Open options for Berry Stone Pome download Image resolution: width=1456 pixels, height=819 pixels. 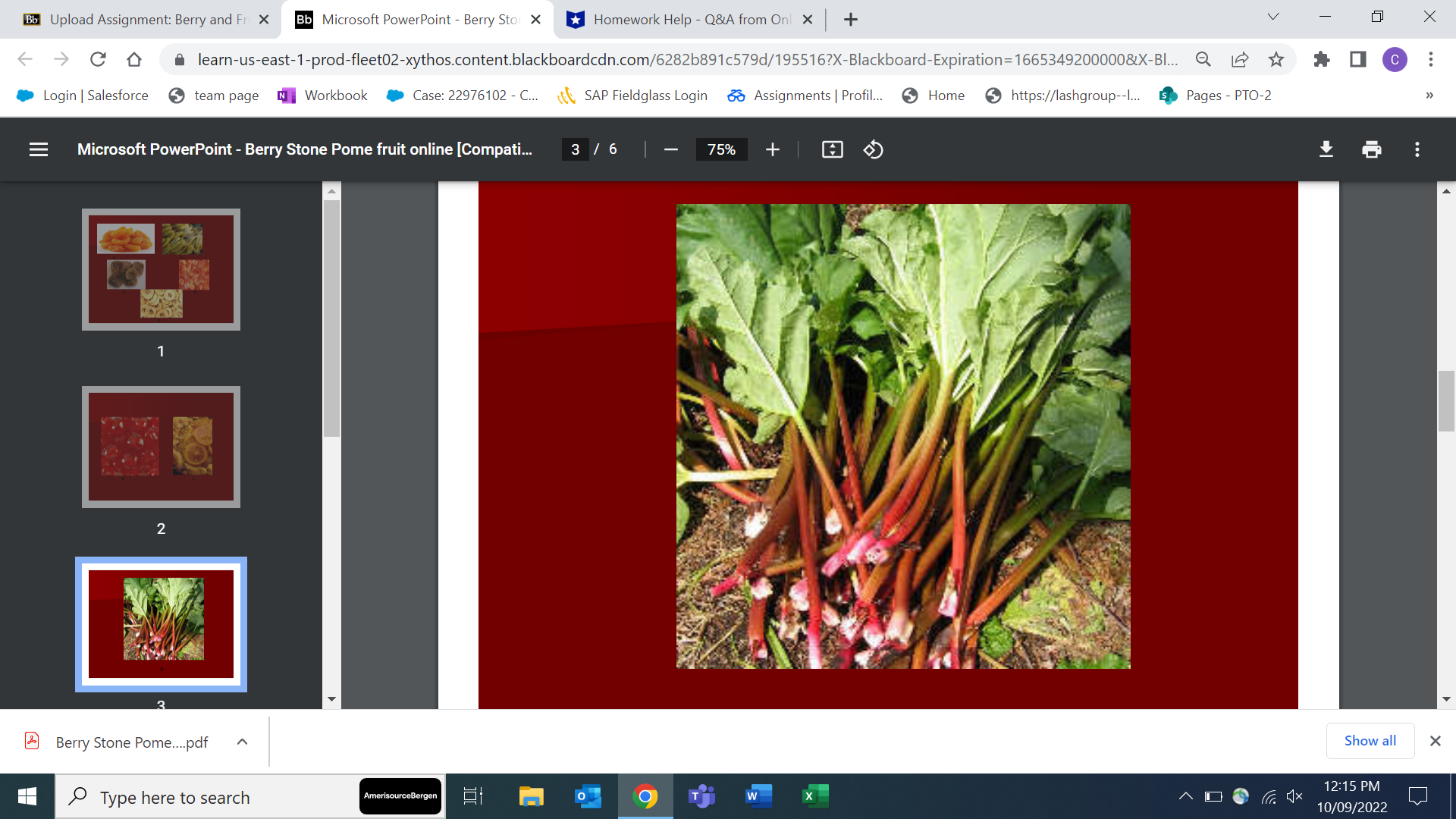[x=242, y=742]
